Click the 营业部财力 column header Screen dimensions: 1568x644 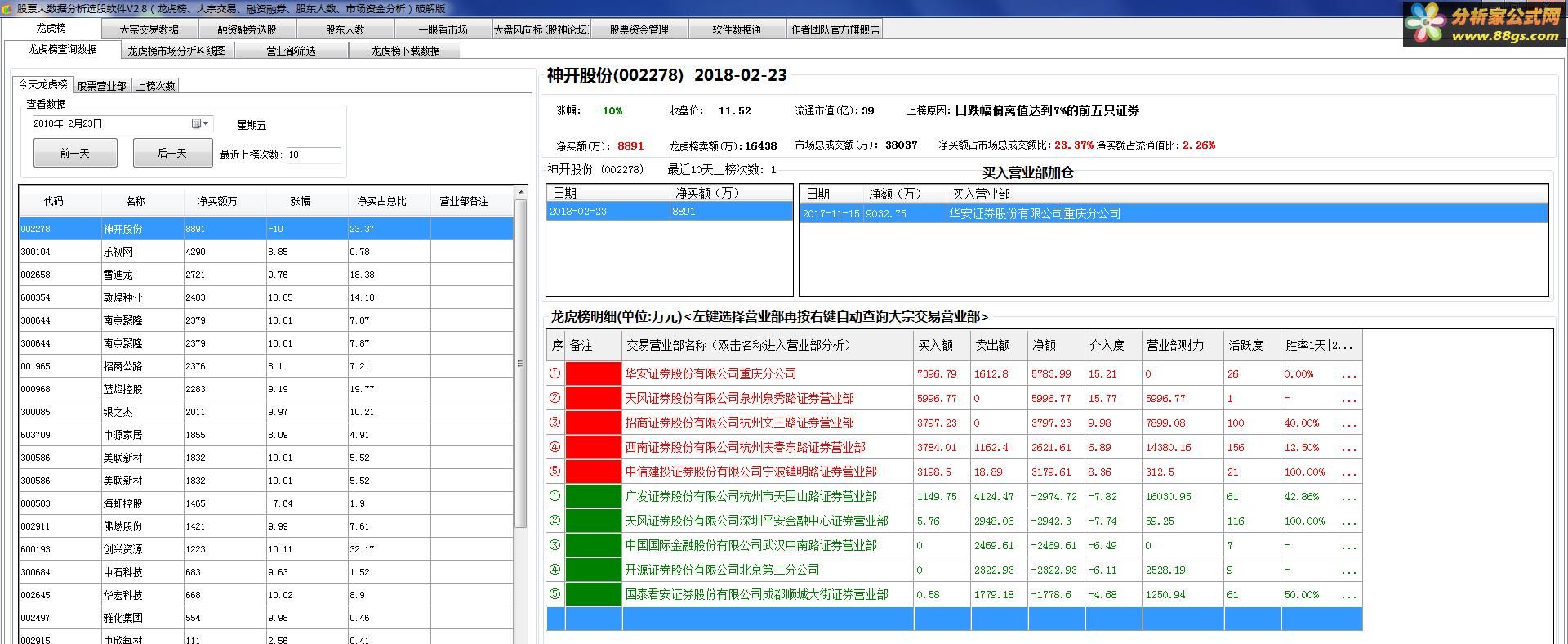point(1183,346)
